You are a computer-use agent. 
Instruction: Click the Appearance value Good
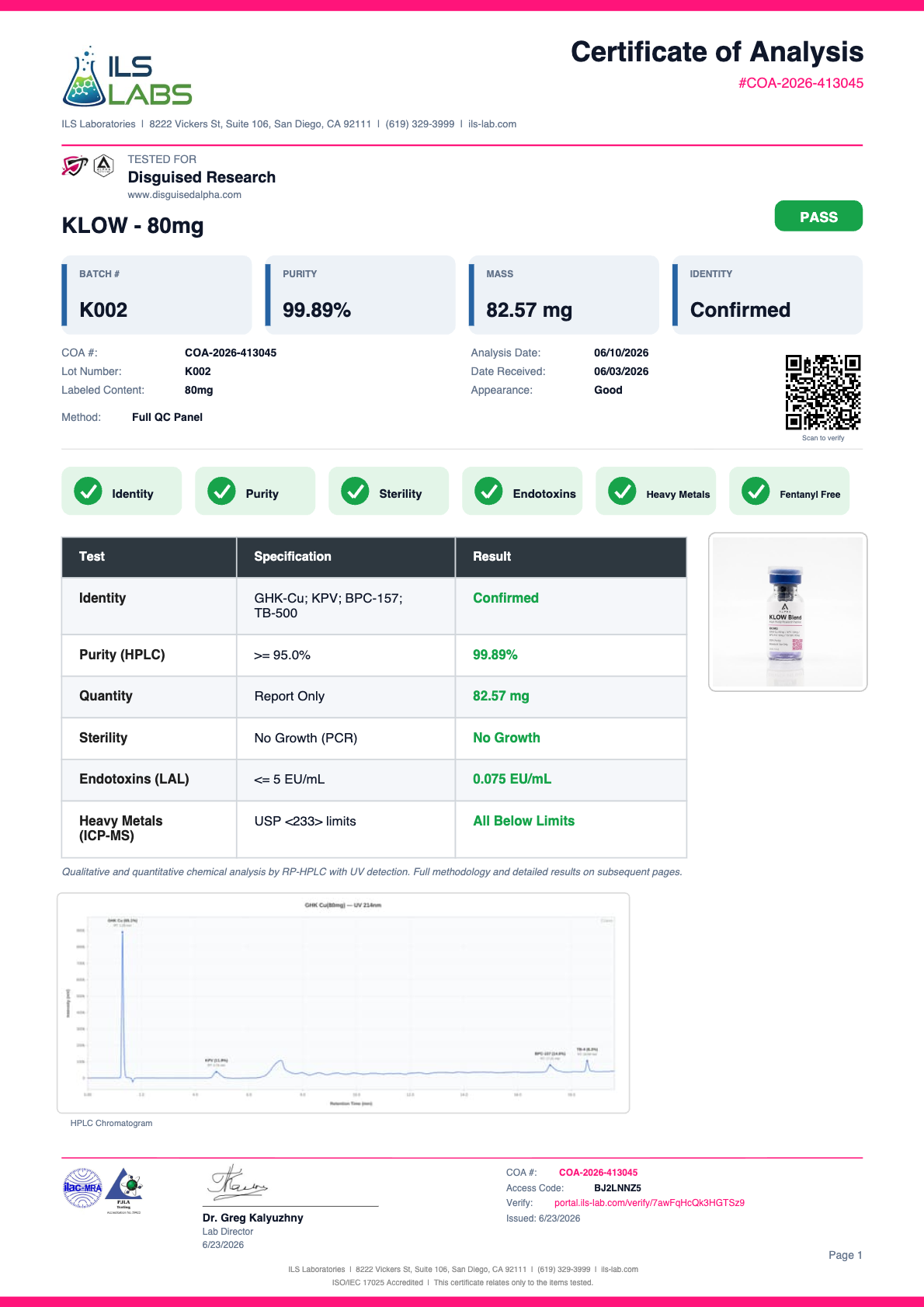coord(608,390)
